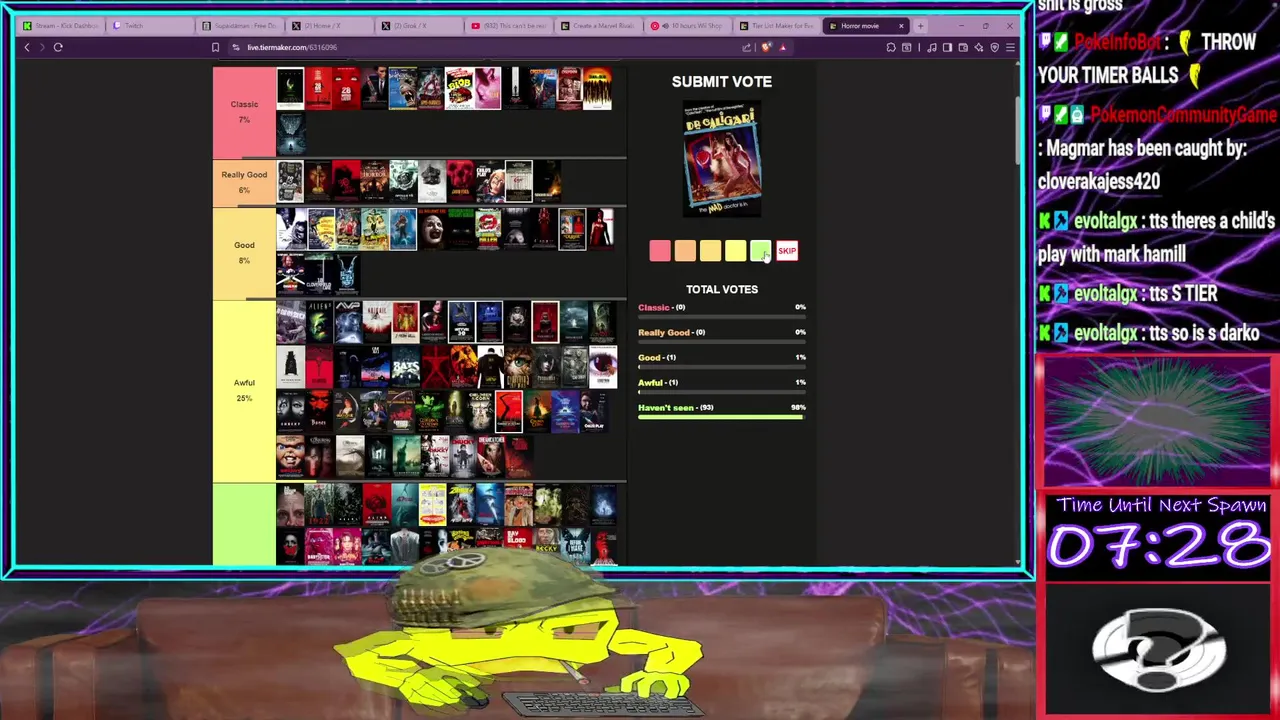The image size is (1280, 720).
Task: Click the Good - (1) vote total
Action: (657, 357)
